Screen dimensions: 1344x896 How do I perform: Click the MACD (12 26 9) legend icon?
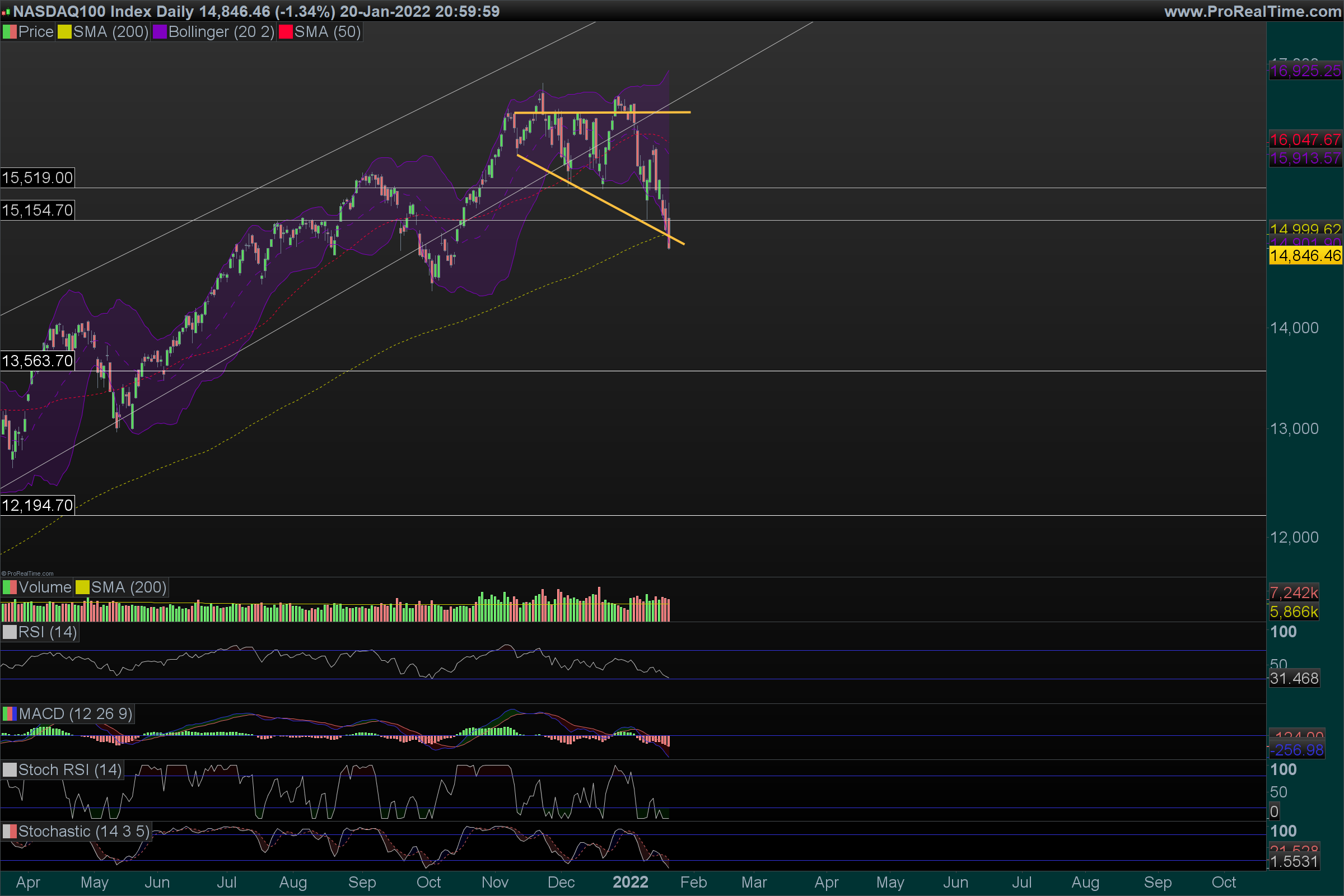tap(10, 713)
